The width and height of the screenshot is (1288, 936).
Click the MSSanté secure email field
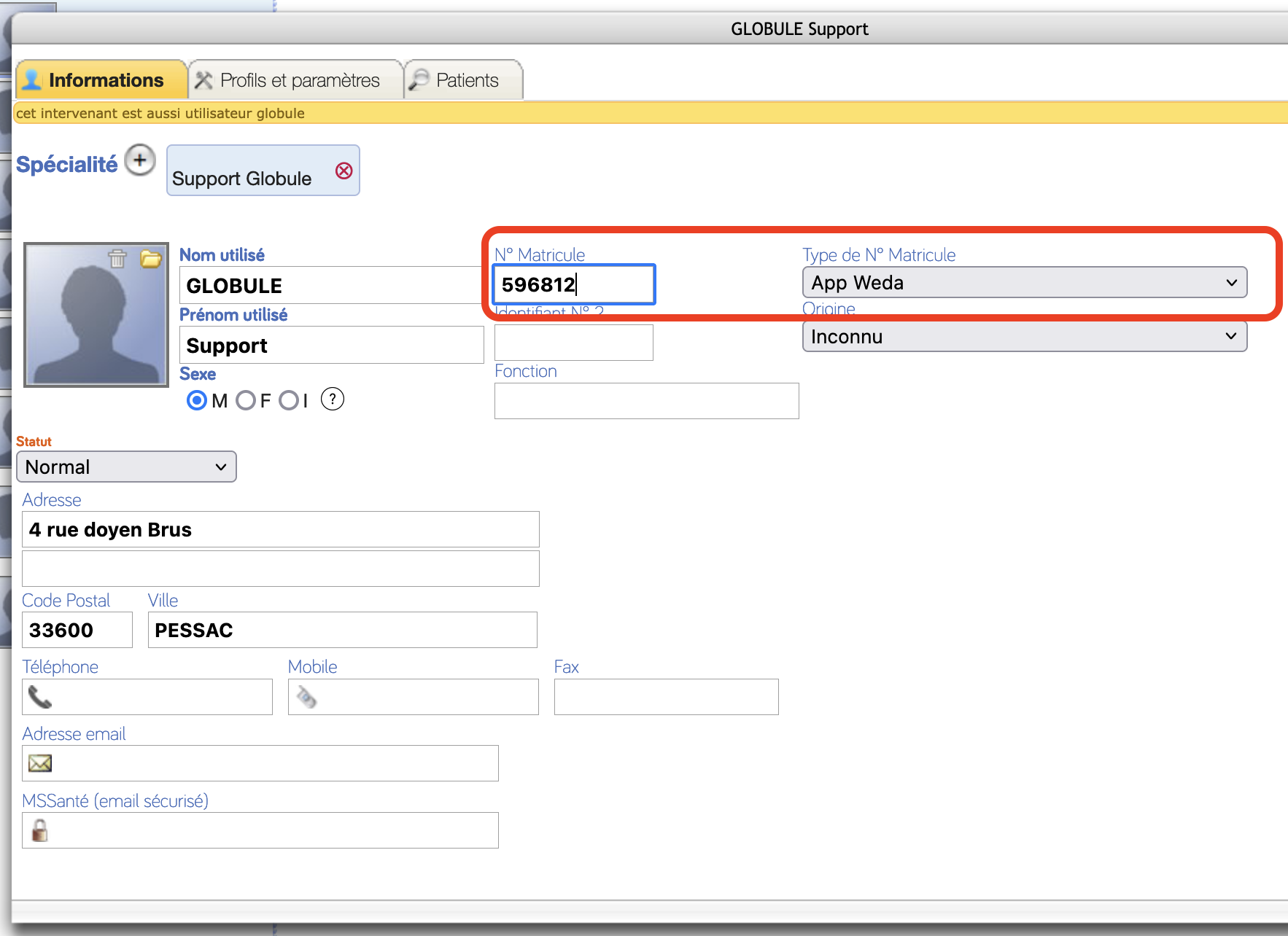coord(260,830)
